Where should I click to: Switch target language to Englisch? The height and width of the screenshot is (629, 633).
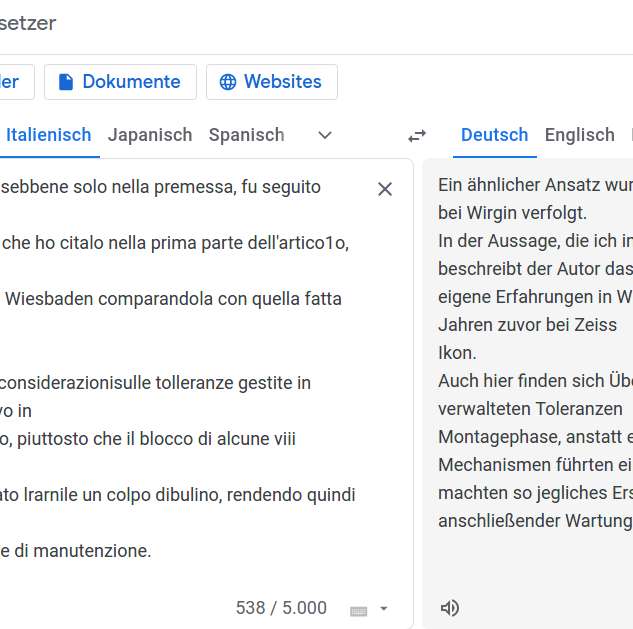coord(579,135)
